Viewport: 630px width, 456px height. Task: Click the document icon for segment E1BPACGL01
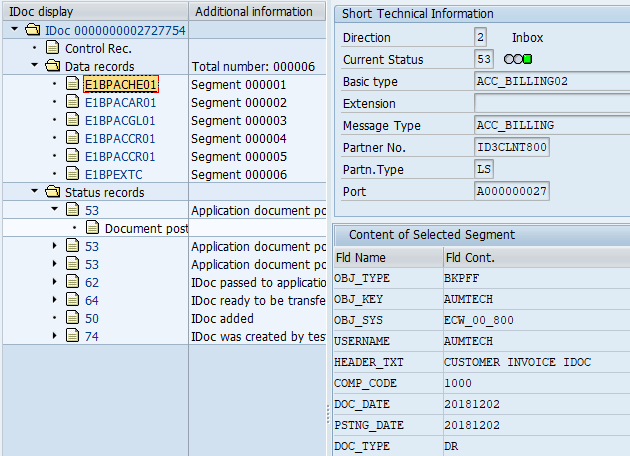tap(72, 121)
